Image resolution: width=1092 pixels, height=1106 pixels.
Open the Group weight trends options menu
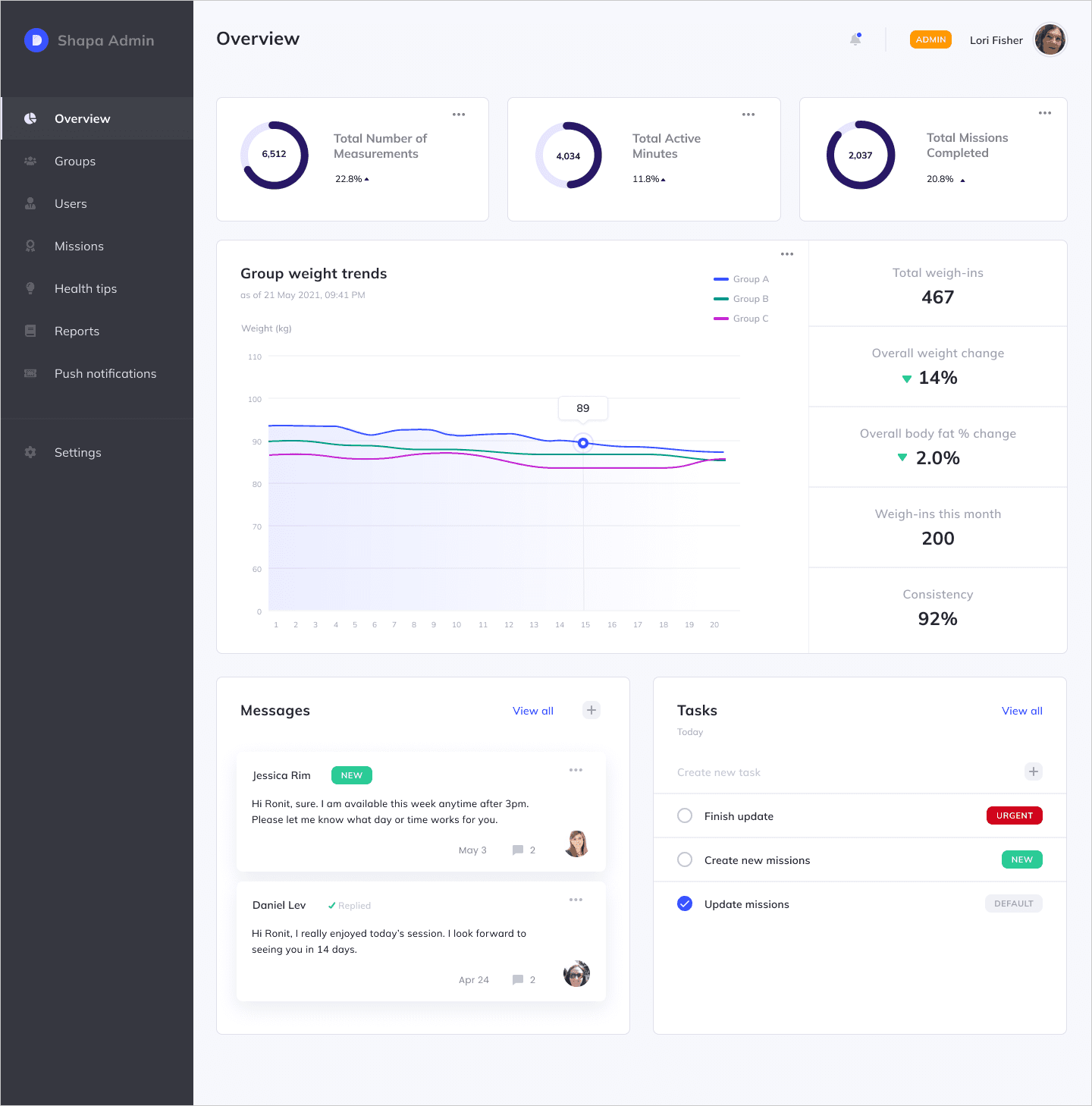(x=787, y=253)
